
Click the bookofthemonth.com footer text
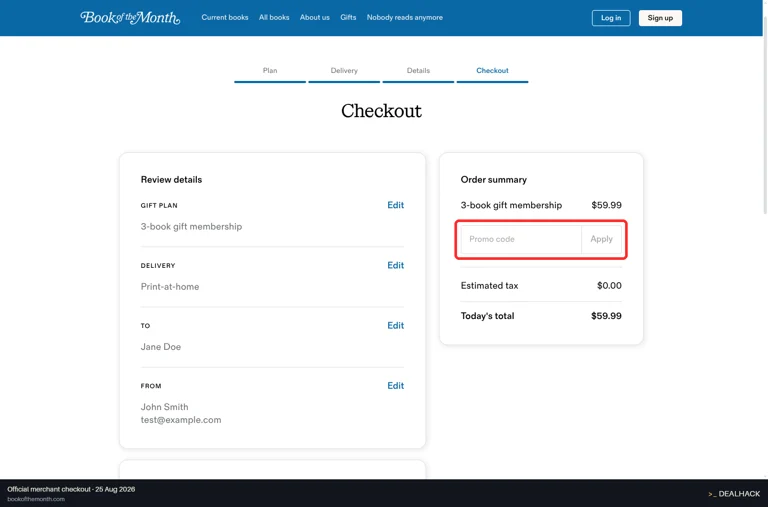(36, 499)
